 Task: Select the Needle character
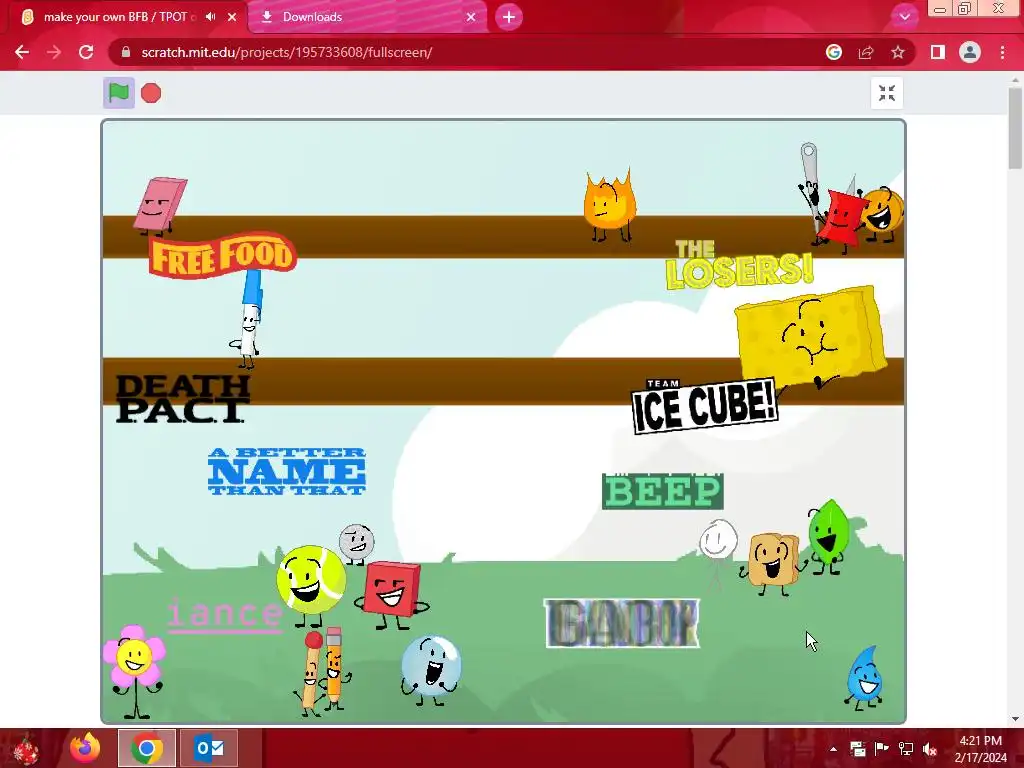tap(810, 184)
